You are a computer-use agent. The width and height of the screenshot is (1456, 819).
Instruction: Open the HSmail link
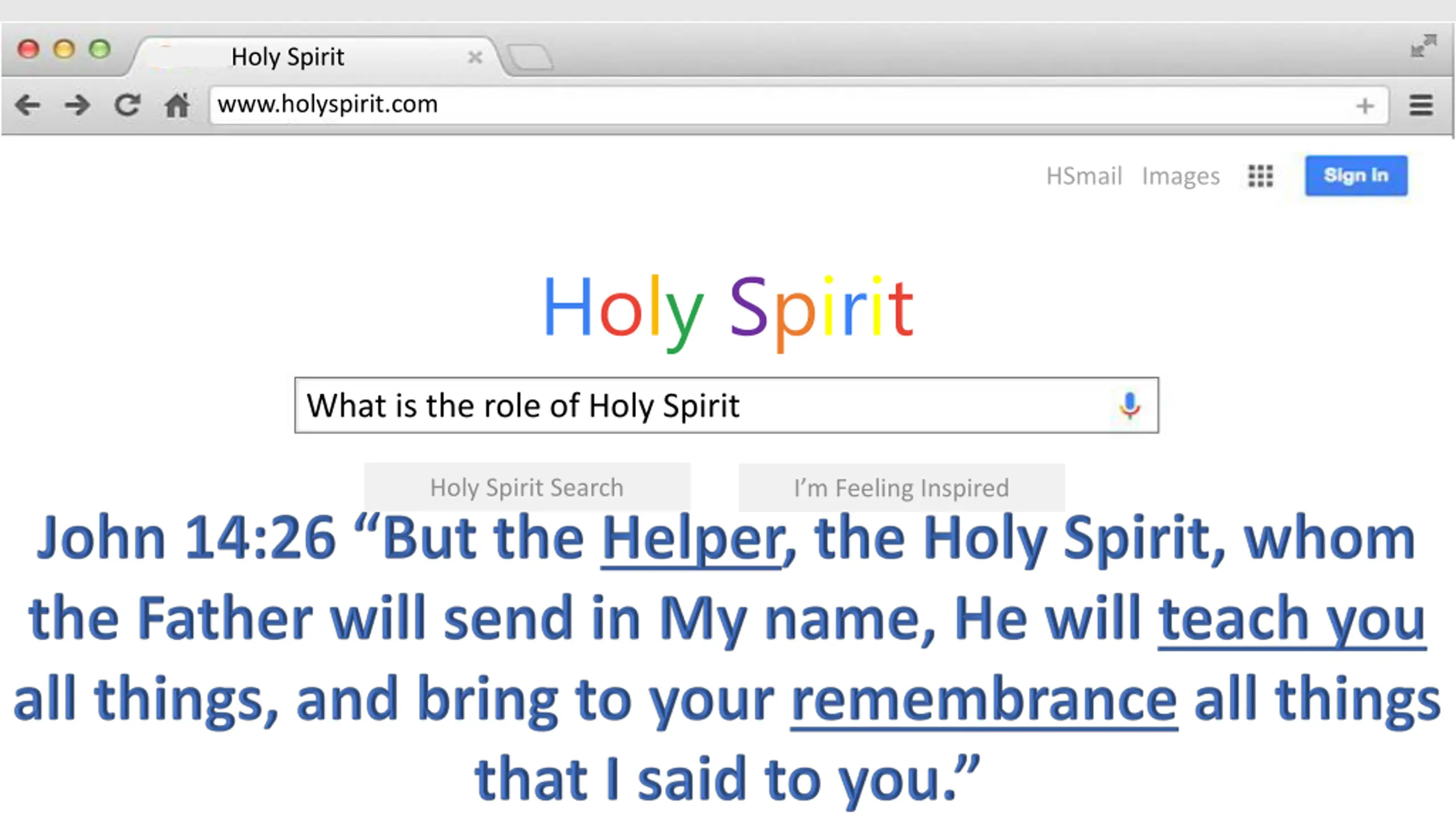(x=1084, y=176)
